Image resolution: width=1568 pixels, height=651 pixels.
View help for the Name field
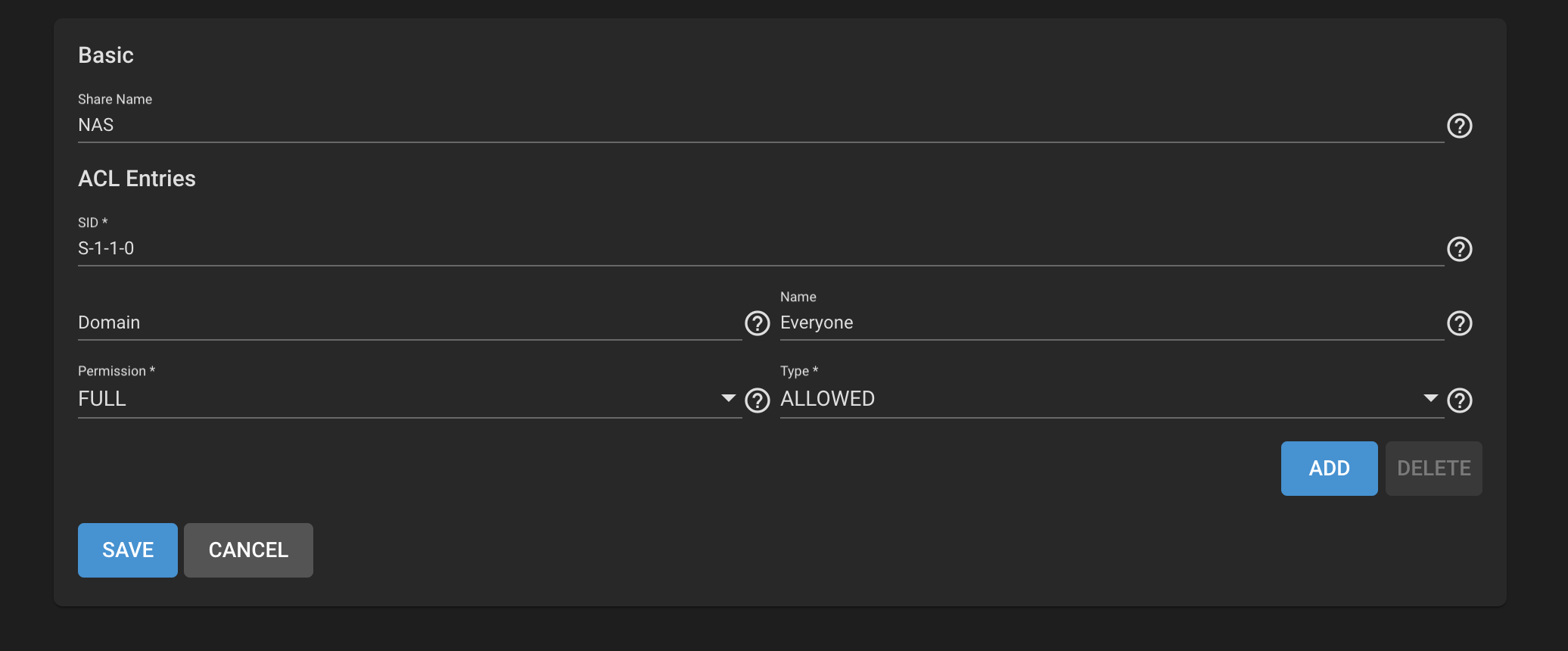tap(1459, 323)
